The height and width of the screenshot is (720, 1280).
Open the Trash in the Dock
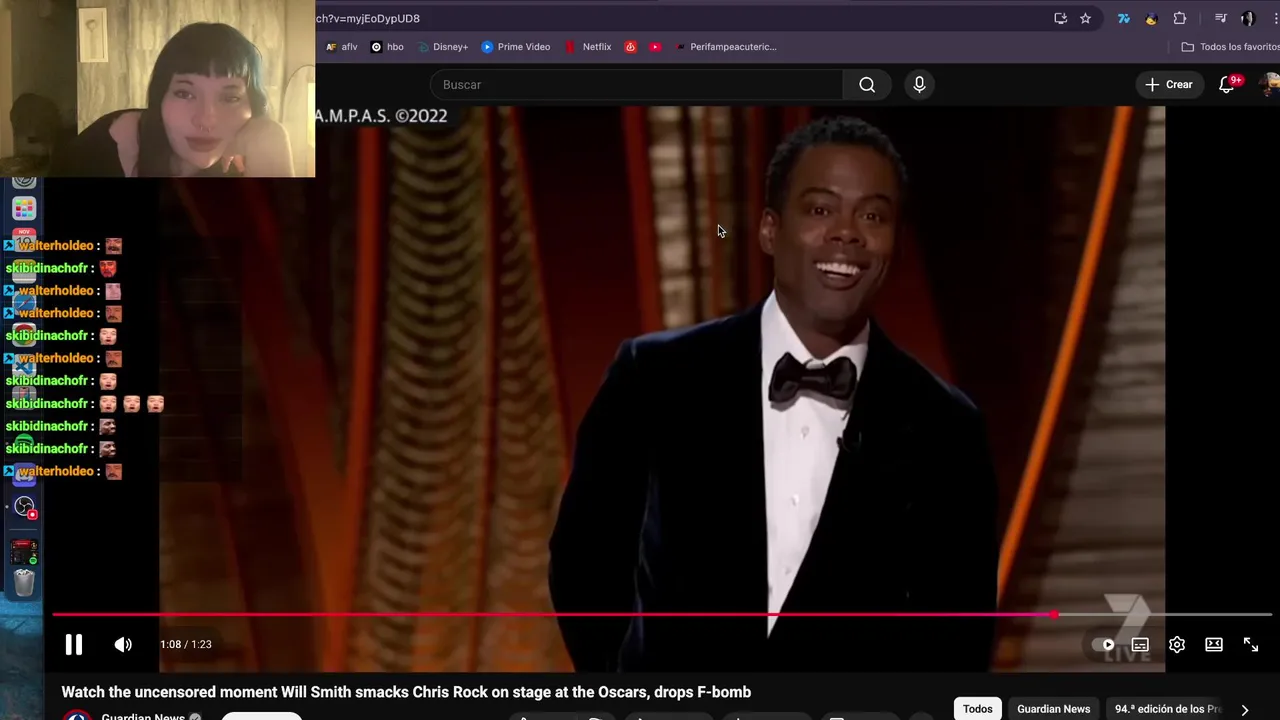coord(24,581)
